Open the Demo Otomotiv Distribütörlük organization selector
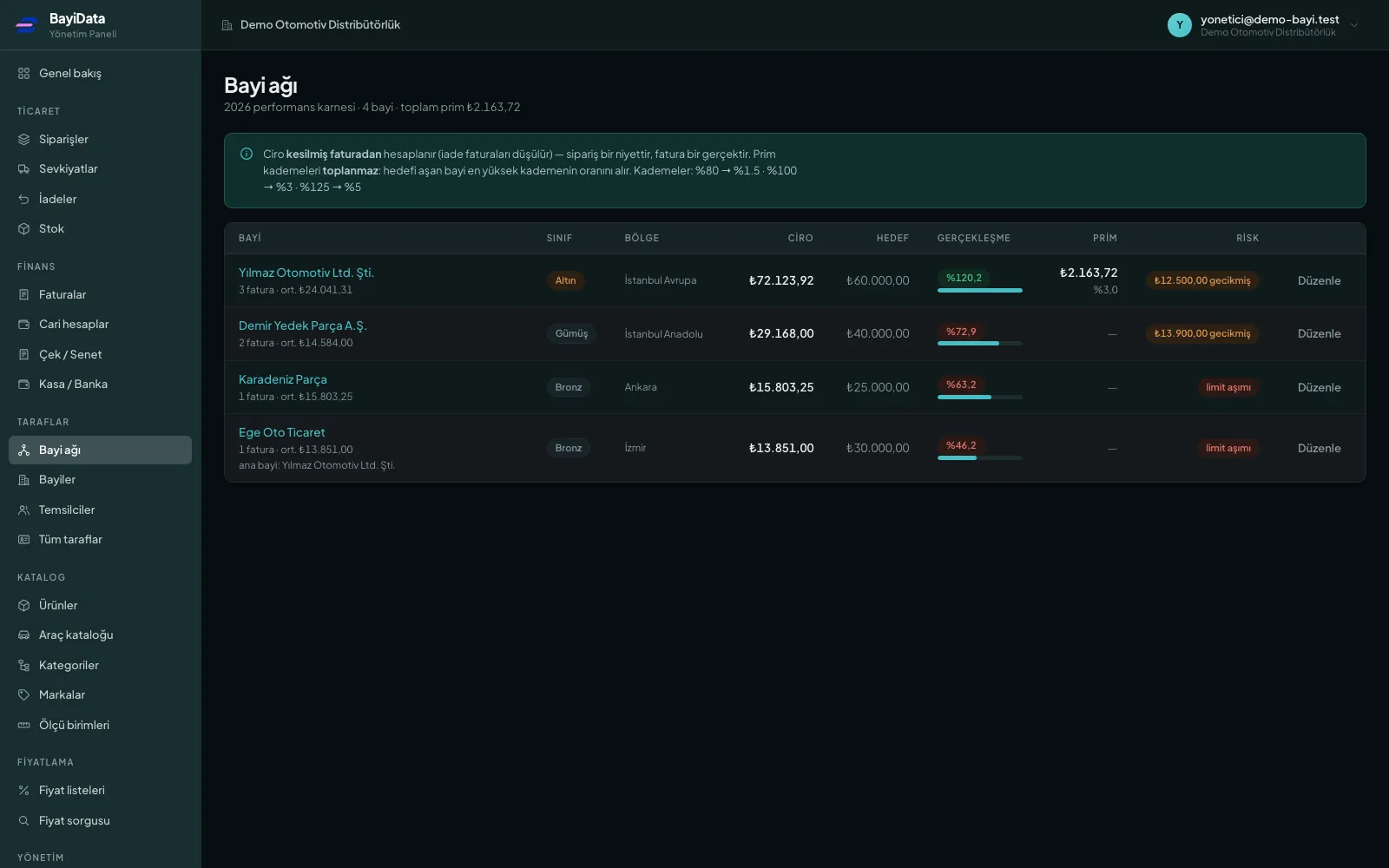1389x868 pixels. (x=311, y=25)
